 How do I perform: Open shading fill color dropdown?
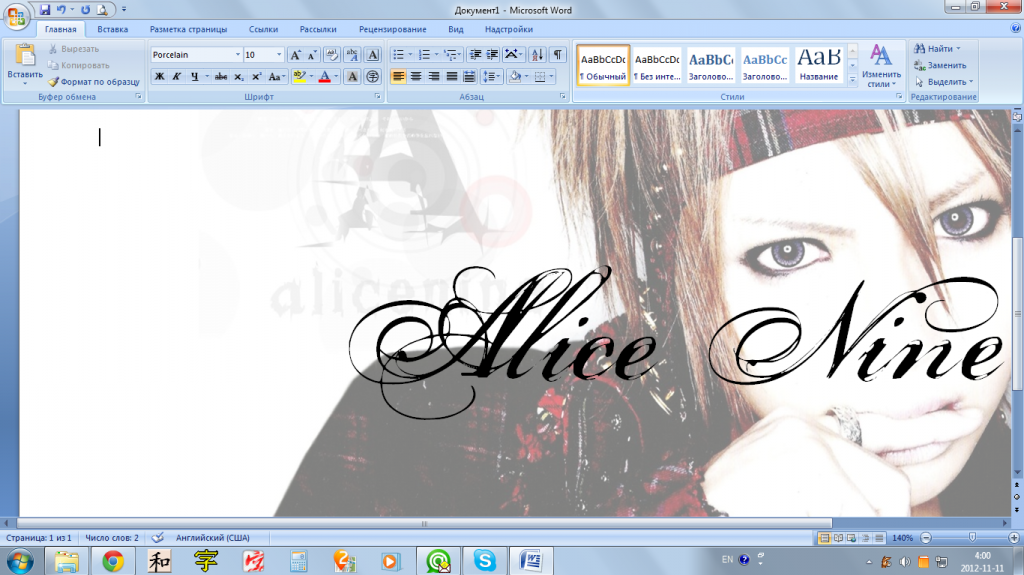[526, 76]
